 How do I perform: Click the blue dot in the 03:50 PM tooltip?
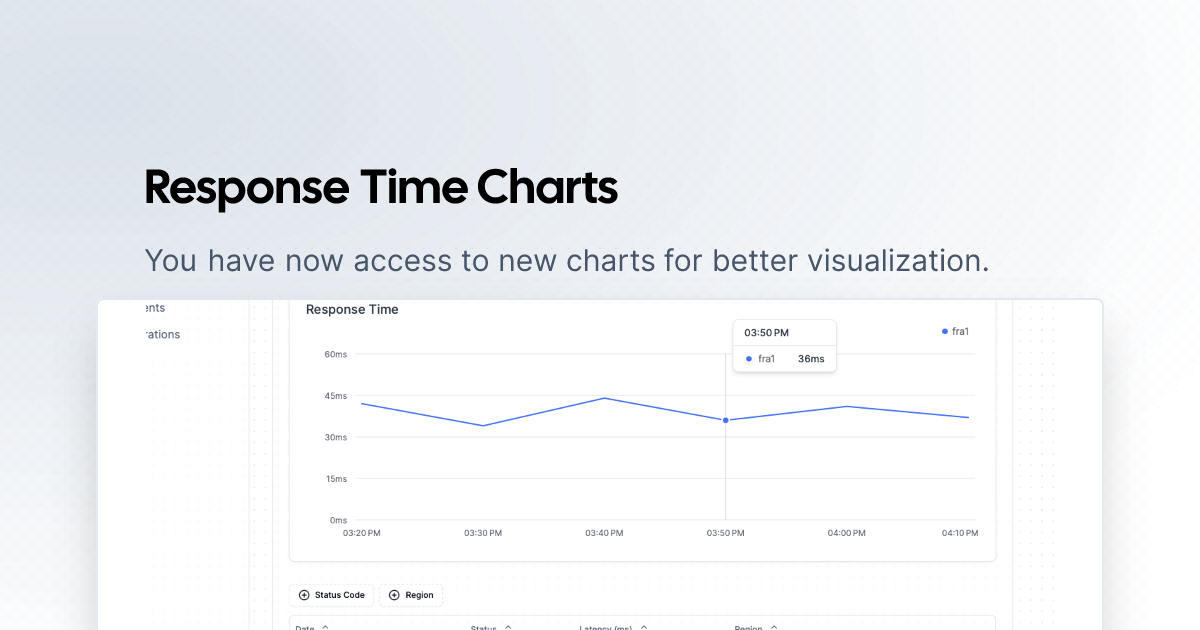pyautogui.click(x=749, y=359)
